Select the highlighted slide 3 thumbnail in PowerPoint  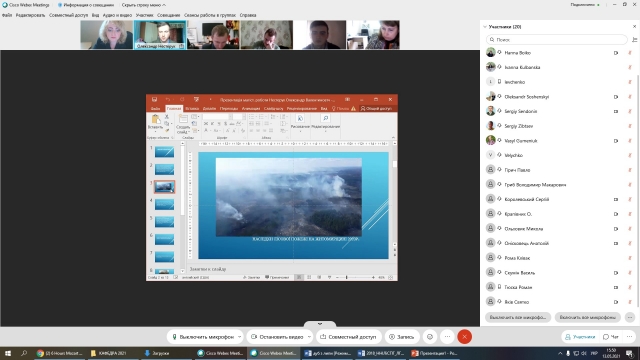(x=164, y=187)
